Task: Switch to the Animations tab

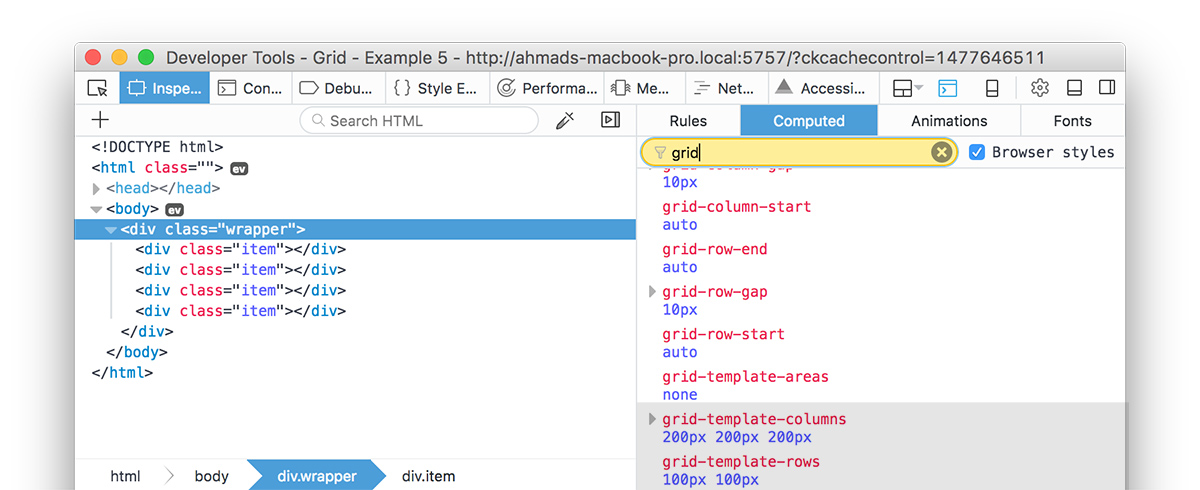Action: tap(949, 121)
